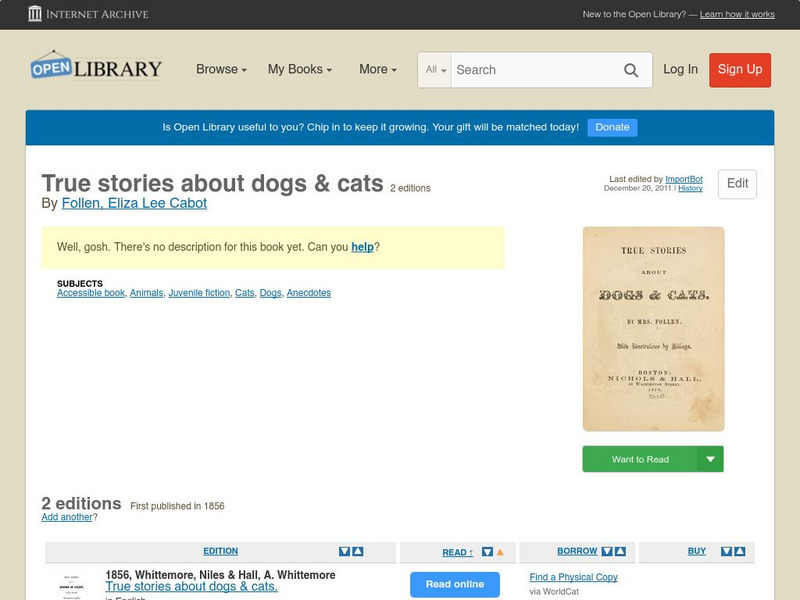Open the Dogs subject link
Screen dimensions: 800x600
point(270,293)
